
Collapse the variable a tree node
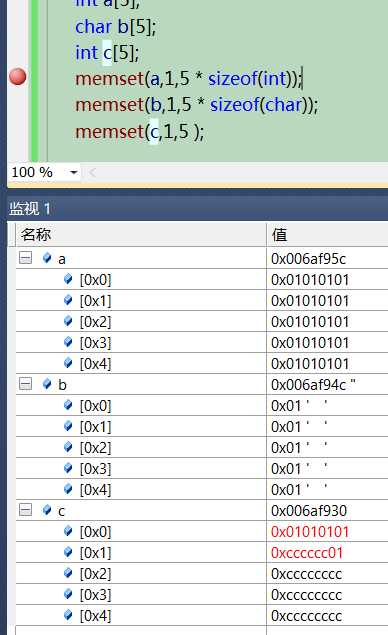[x=25, y=258]
